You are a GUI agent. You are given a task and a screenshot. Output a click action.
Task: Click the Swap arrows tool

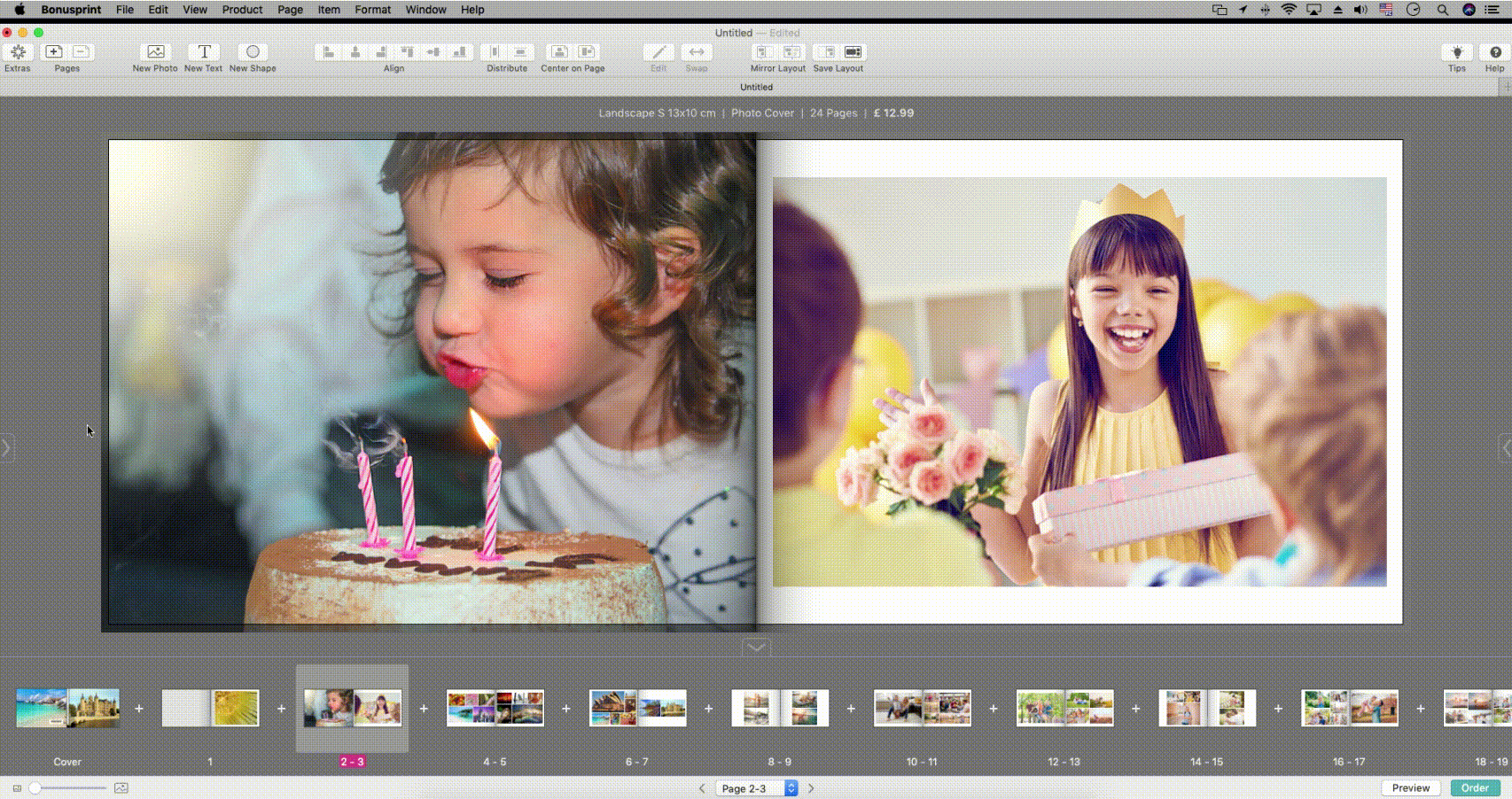click(x=697, y=52)
